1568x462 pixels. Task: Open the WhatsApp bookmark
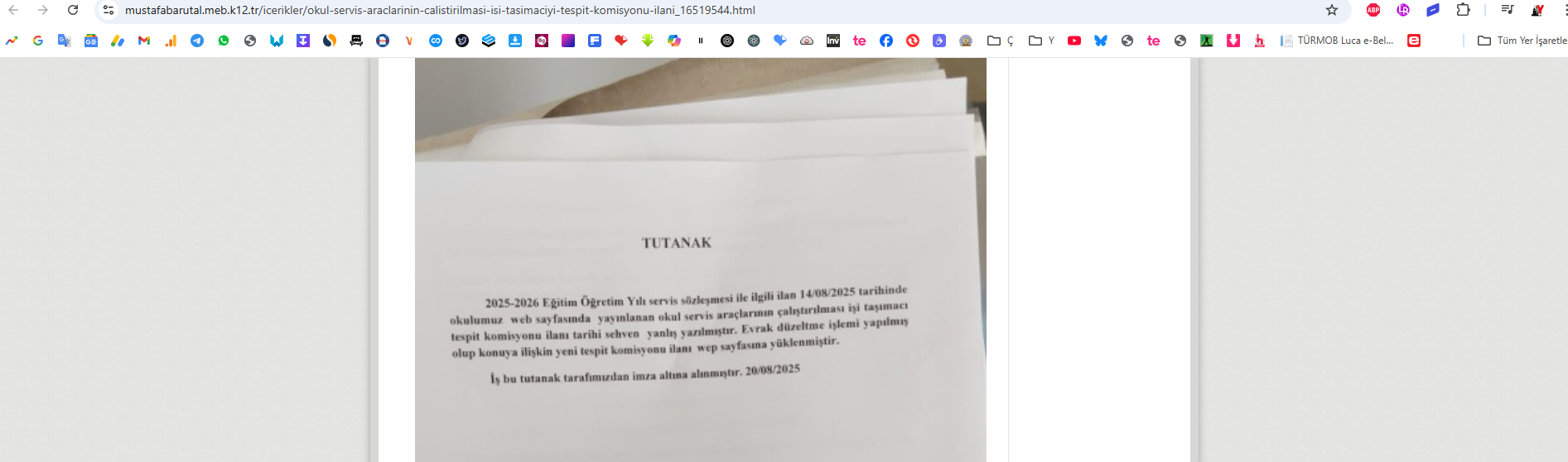[x=224, y=41]
